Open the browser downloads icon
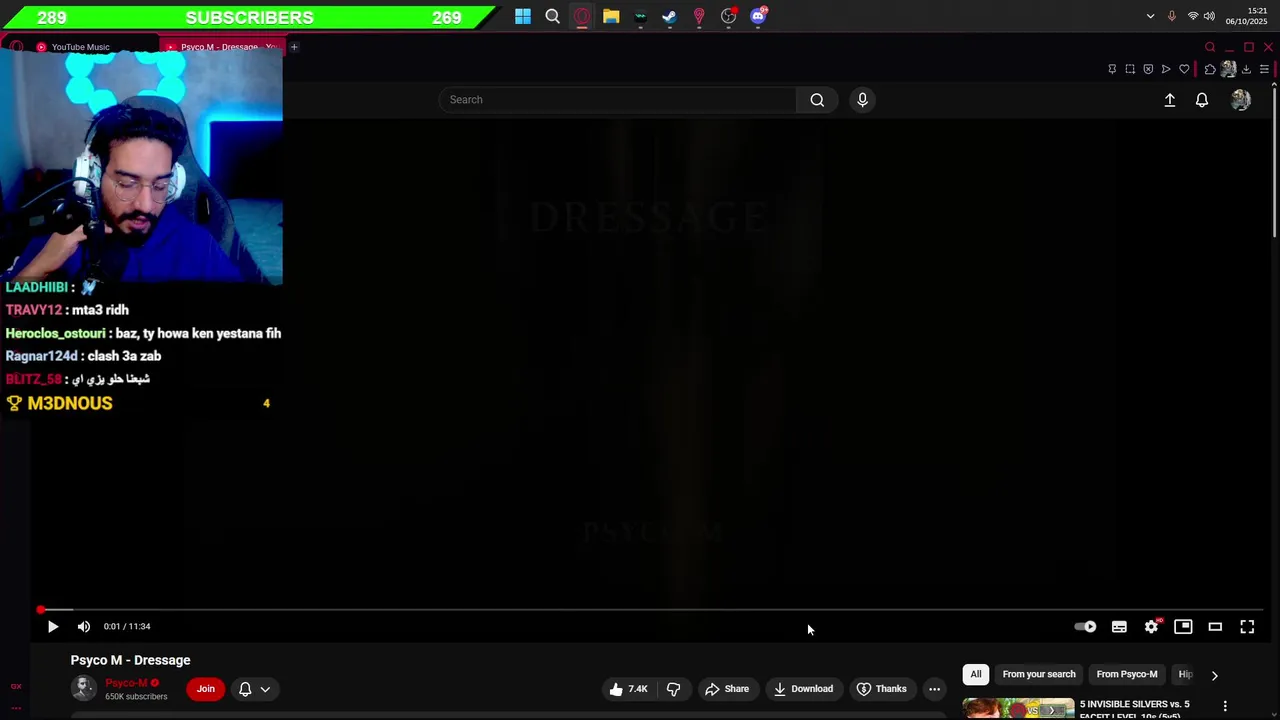This screenshot has width=1280, height=720. 1246,69
